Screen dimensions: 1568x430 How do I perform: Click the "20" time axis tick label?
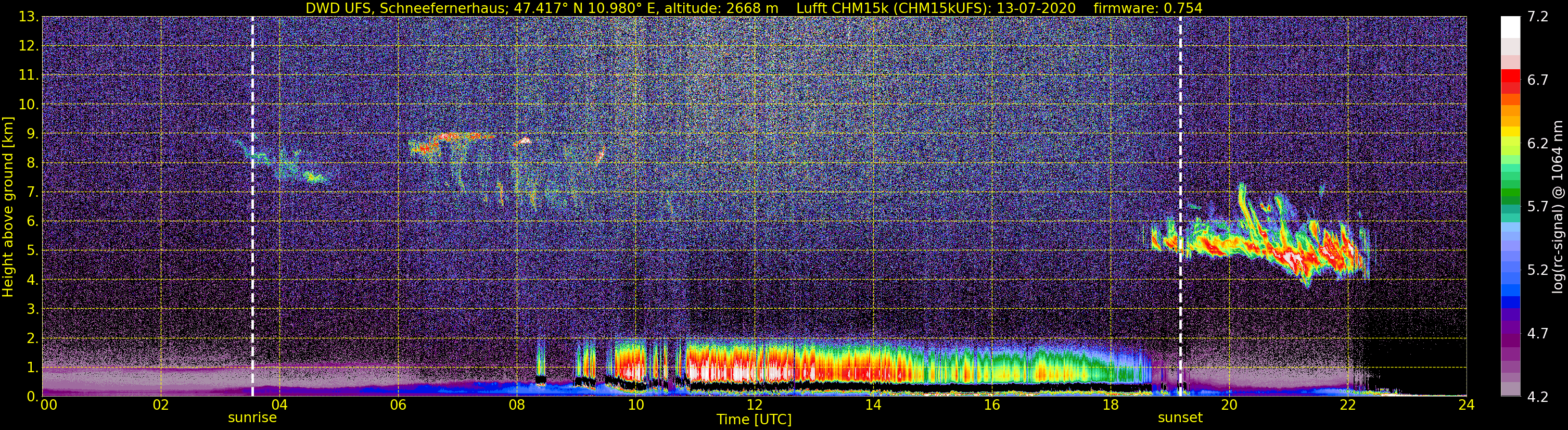[x=1229, y=406]
